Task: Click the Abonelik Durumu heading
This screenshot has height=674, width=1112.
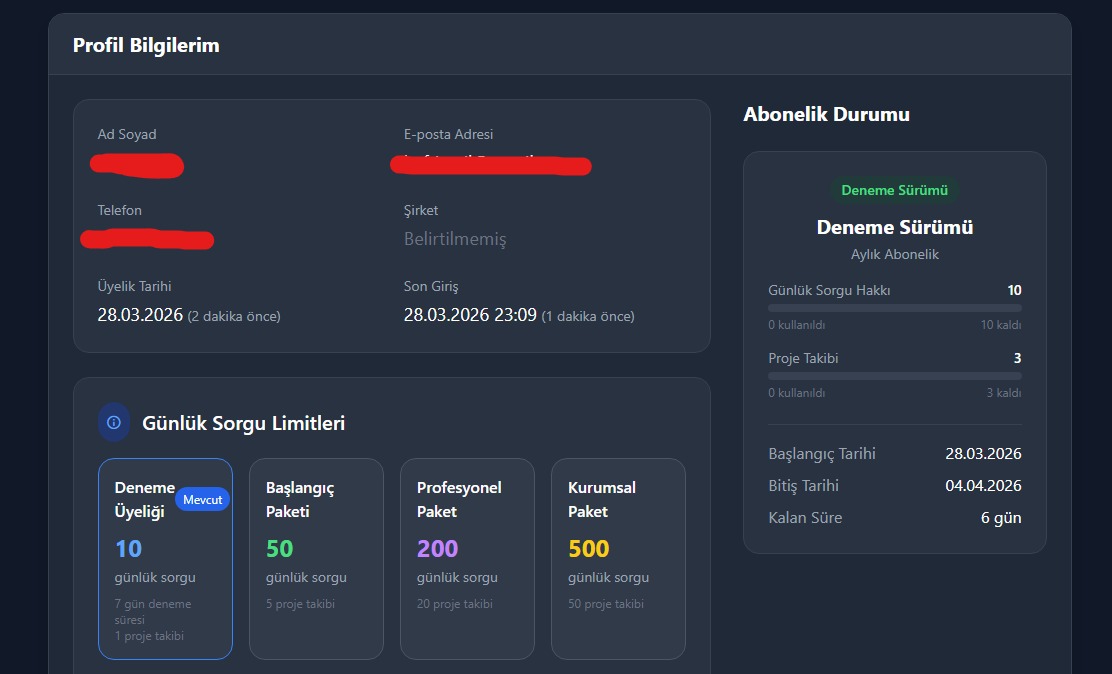Action: [826, 114]
